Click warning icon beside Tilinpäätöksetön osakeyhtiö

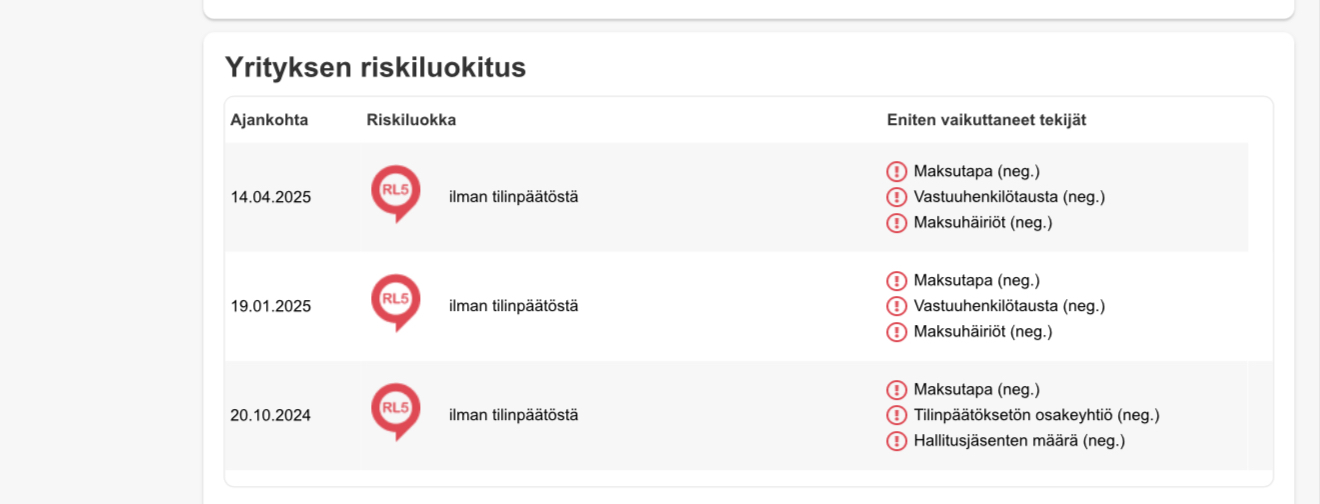click(x=897, y=415)
